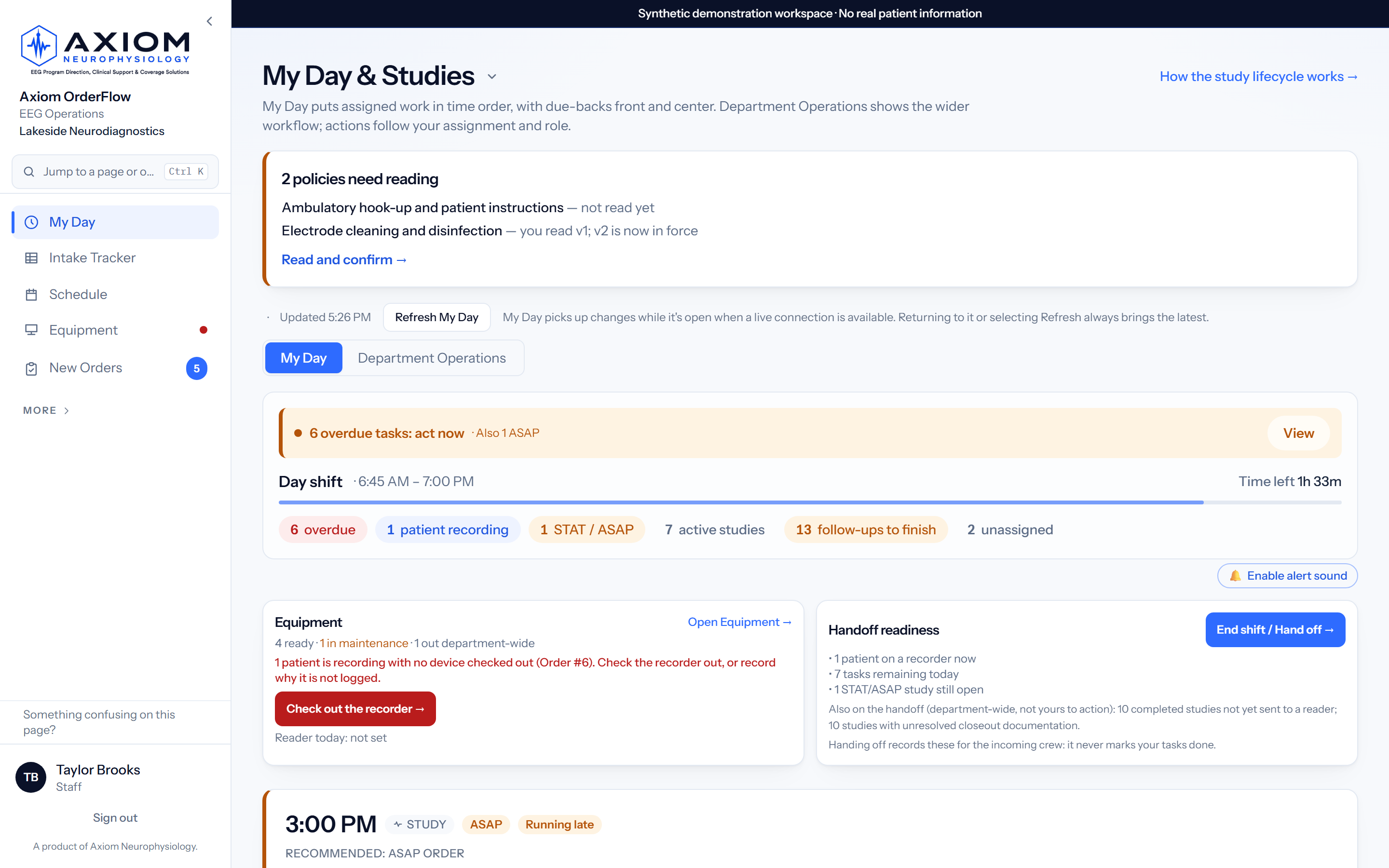This screenshot has height=868, width=1389.
Task: Click the TB user avatar
Action: pos(31,777)
